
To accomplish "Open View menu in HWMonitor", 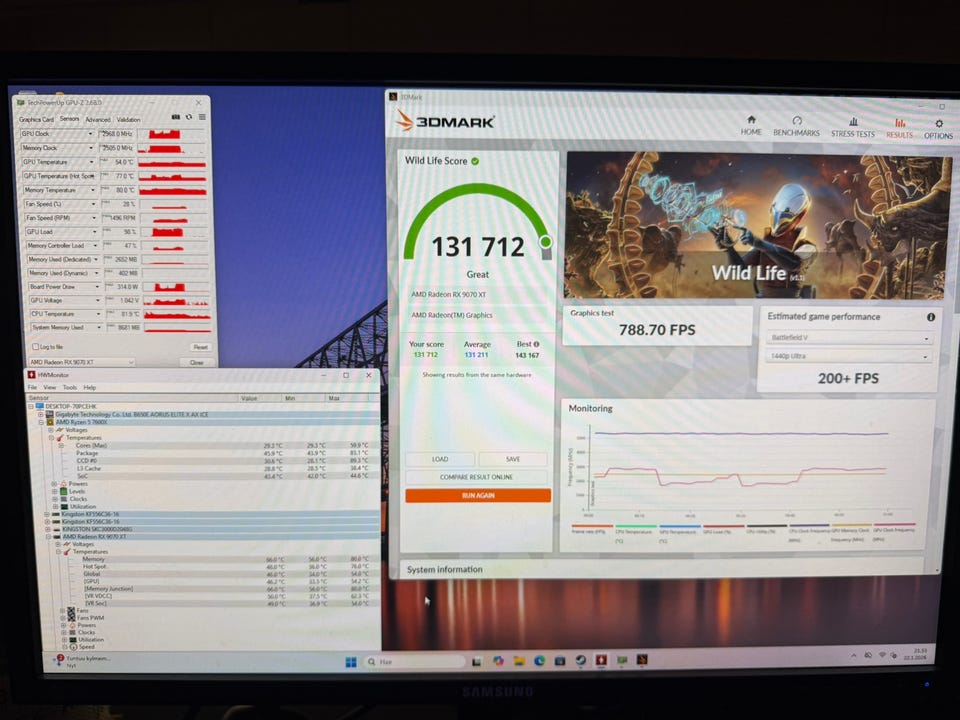I will click(50, 388).
